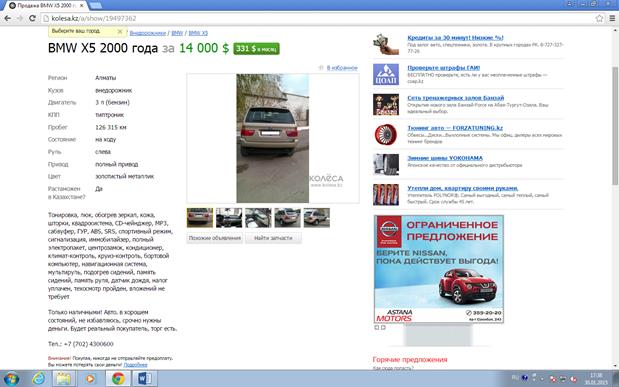Image resolution: width=619 pixels, height=387 pixels.
Task: Click the RU language indicator in the tray
Action: pyautogui.click(x=515, y=378)
